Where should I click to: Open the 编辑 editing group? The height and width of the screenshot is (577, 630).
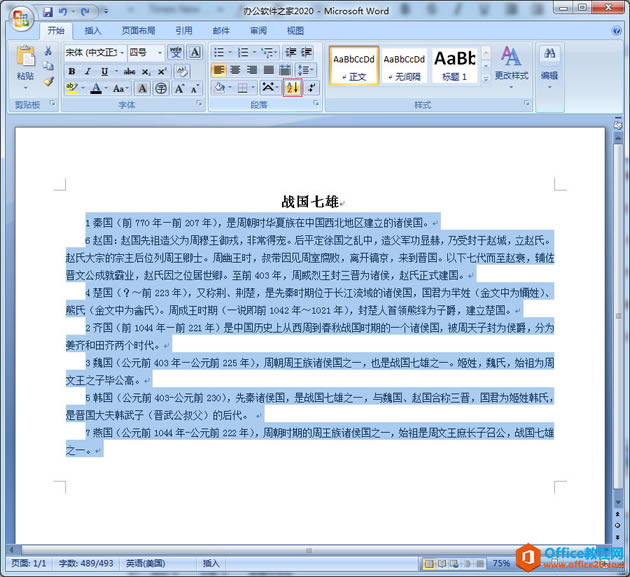point(549,68)
